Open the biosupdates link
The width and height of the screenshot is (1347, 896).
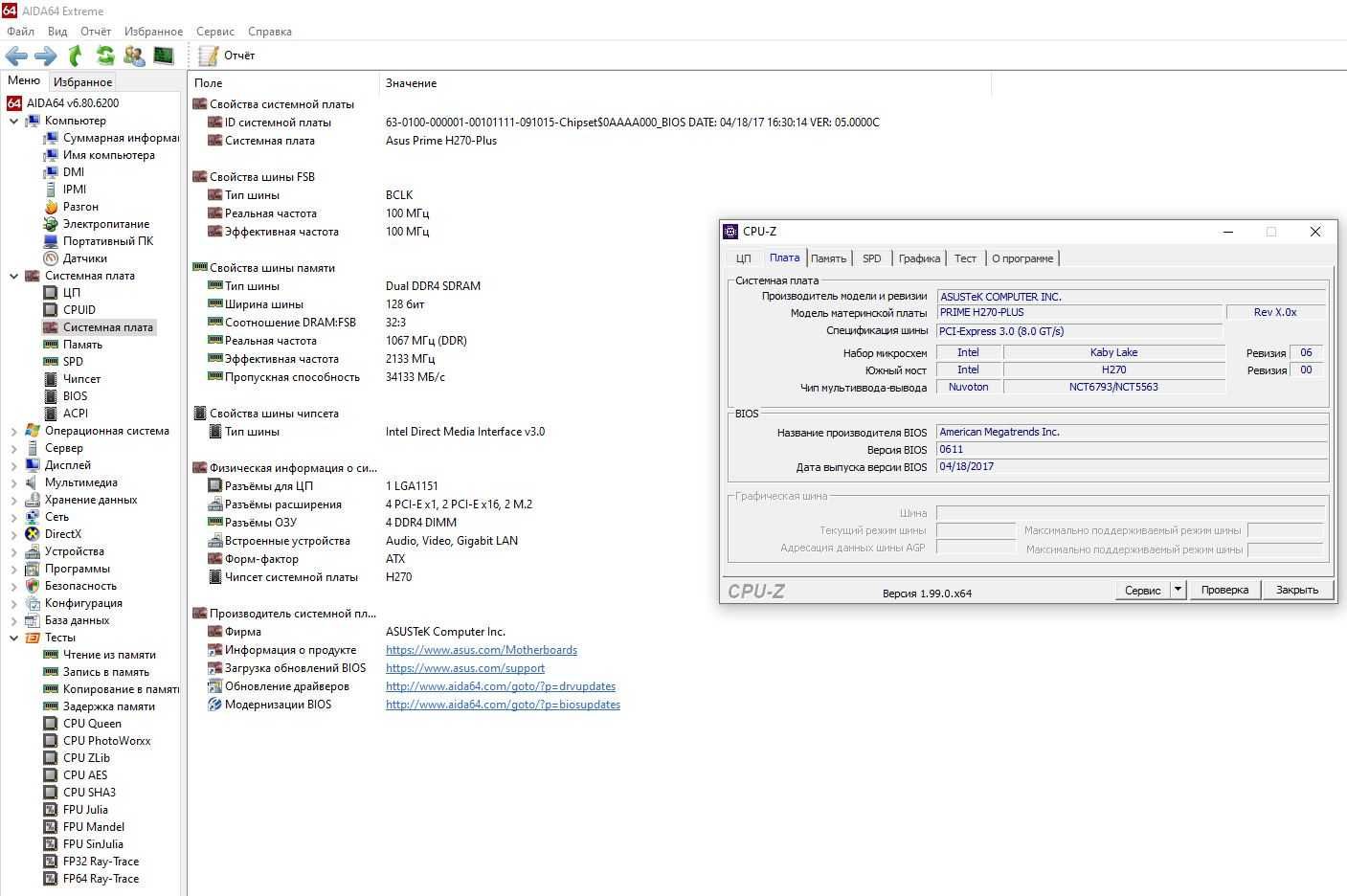pos(503,705)
